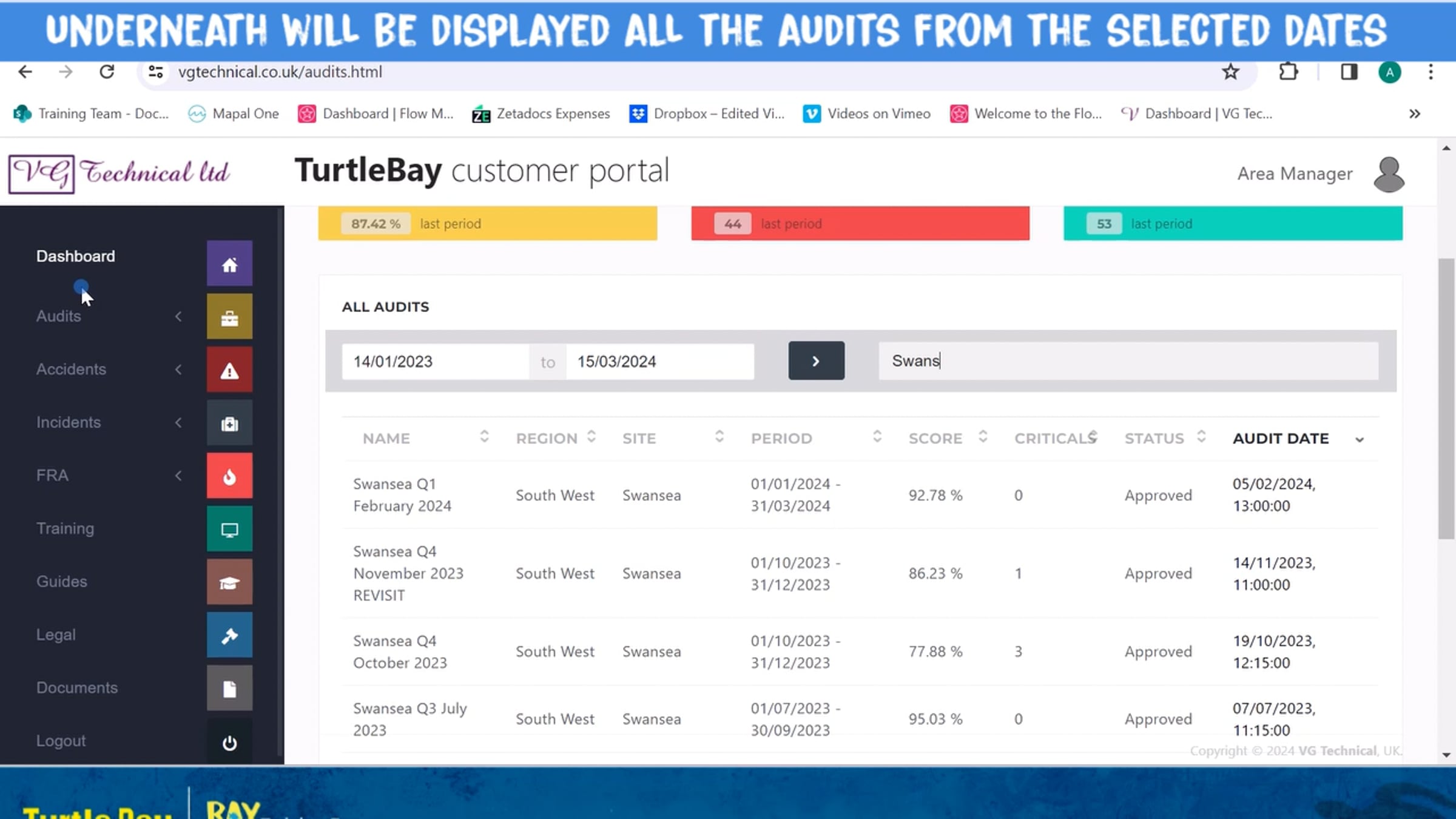
Task: Open Videos on Vimeo bookmark
Action: click(866, 113)
